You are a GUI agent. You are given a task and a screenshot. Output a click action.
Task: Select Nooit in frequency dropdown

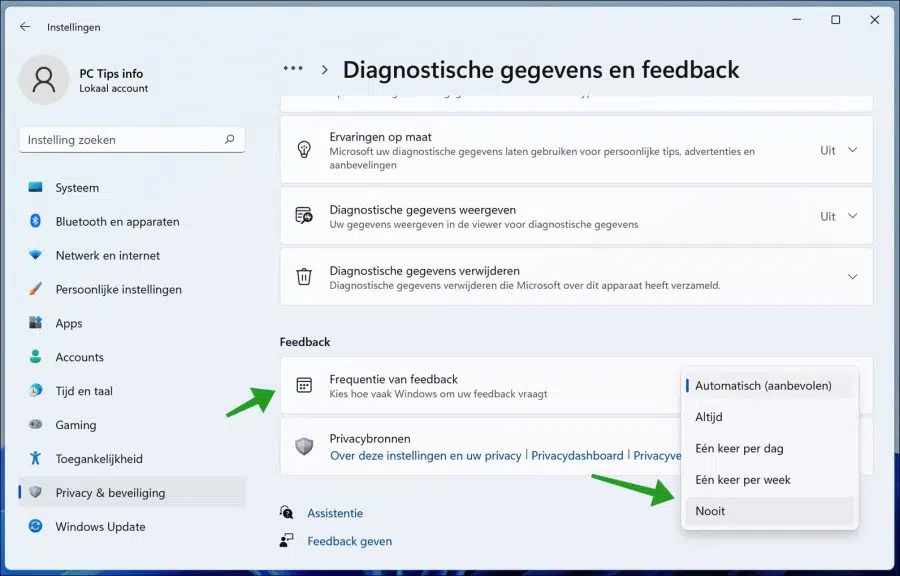[x=770, y=511]
